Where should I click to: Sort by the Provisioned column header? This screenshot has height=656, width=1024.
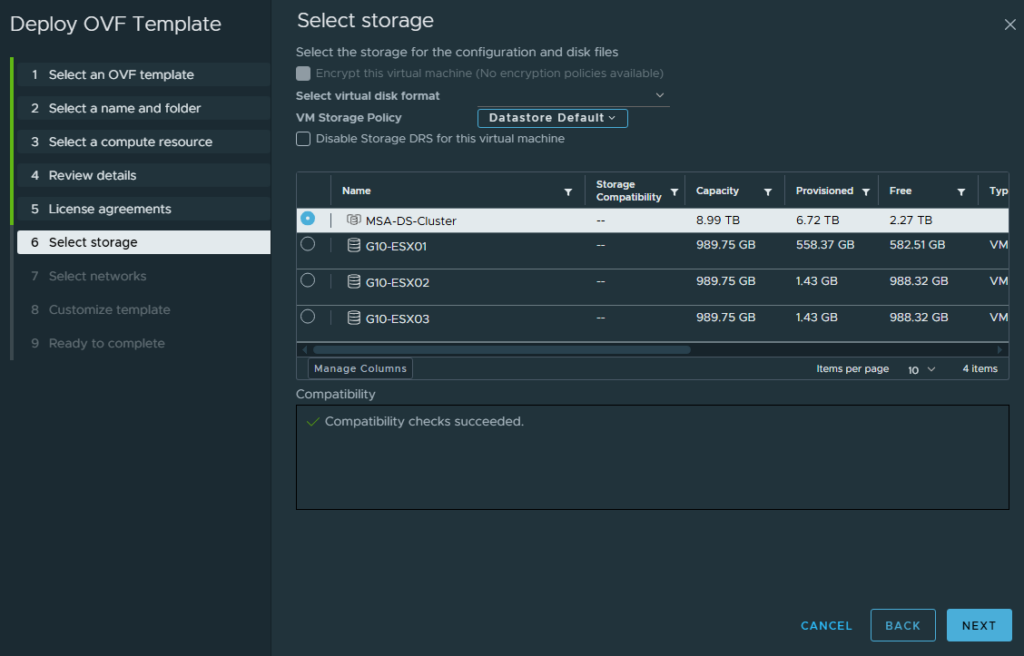point(824,191)
